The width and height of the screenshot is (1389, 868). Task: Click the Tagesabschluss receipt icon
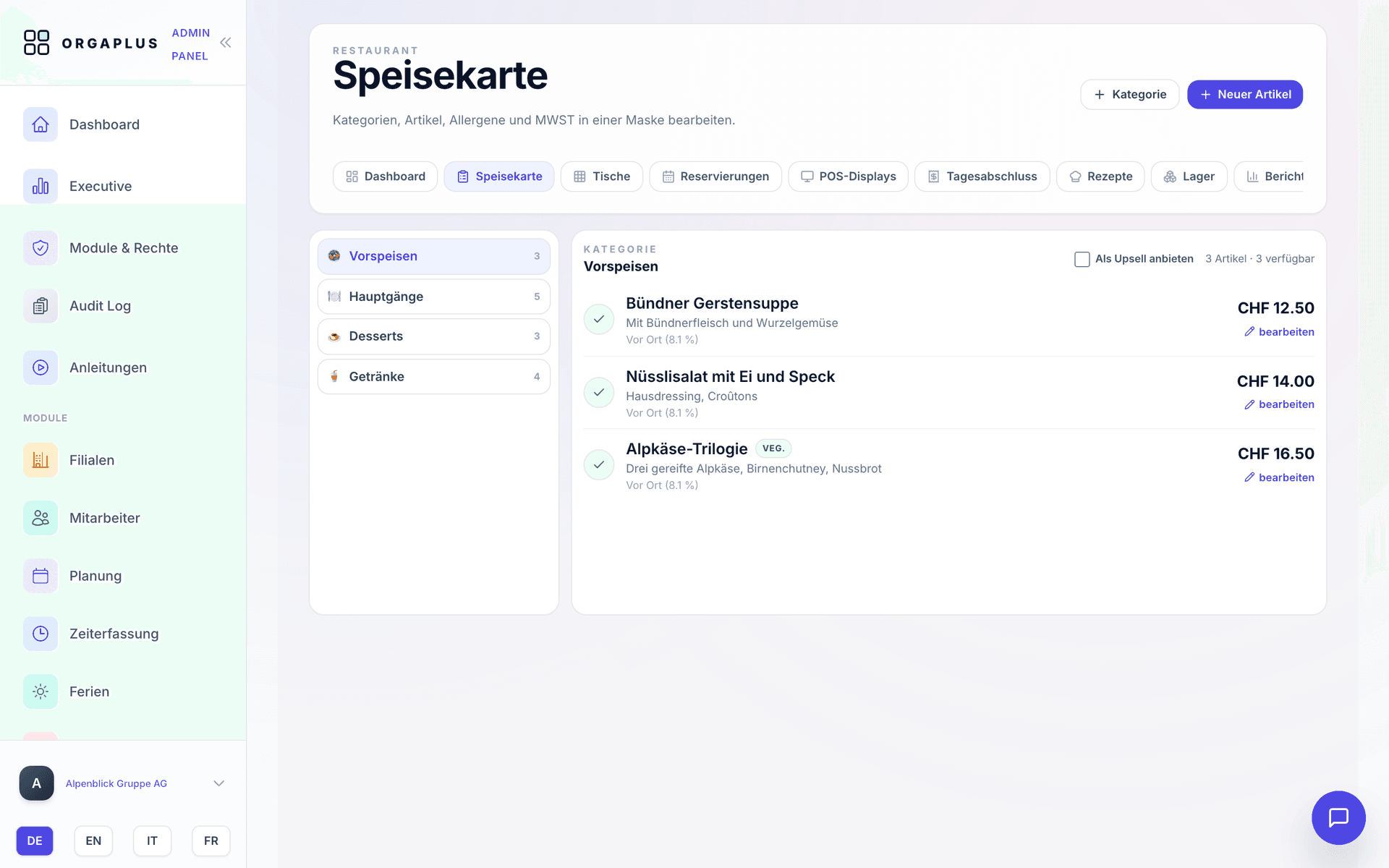[934, 176]
